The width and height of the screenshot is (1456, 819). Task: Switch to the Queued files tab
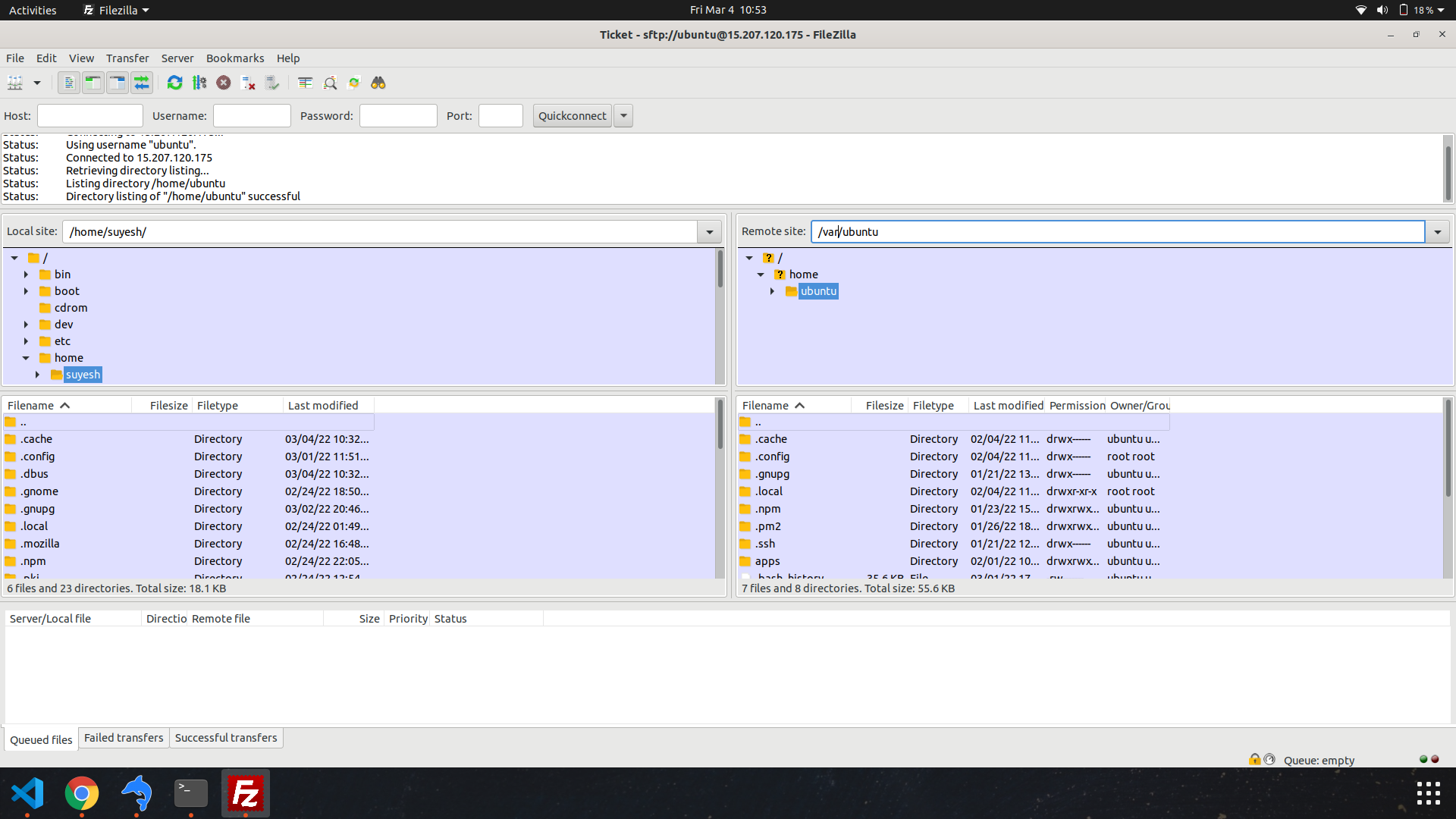pyautogui.click(x=41, y=739)
